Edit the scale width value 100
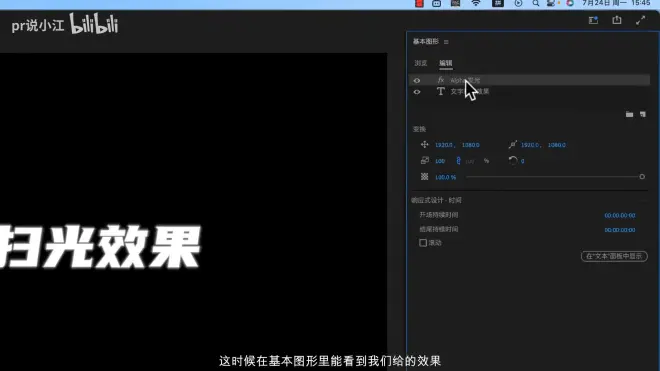 pos(440,161)
